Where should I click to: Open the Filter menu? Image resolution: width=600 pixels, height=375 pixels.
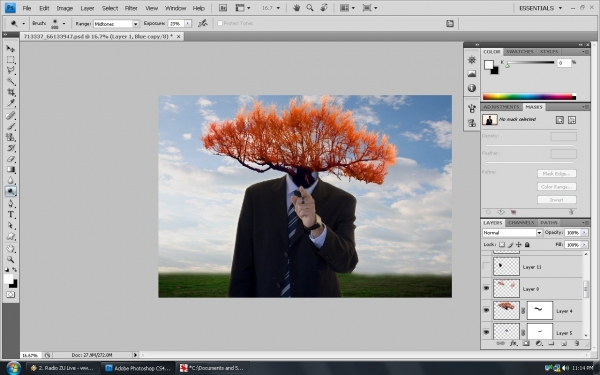click(x=131, y=8)
